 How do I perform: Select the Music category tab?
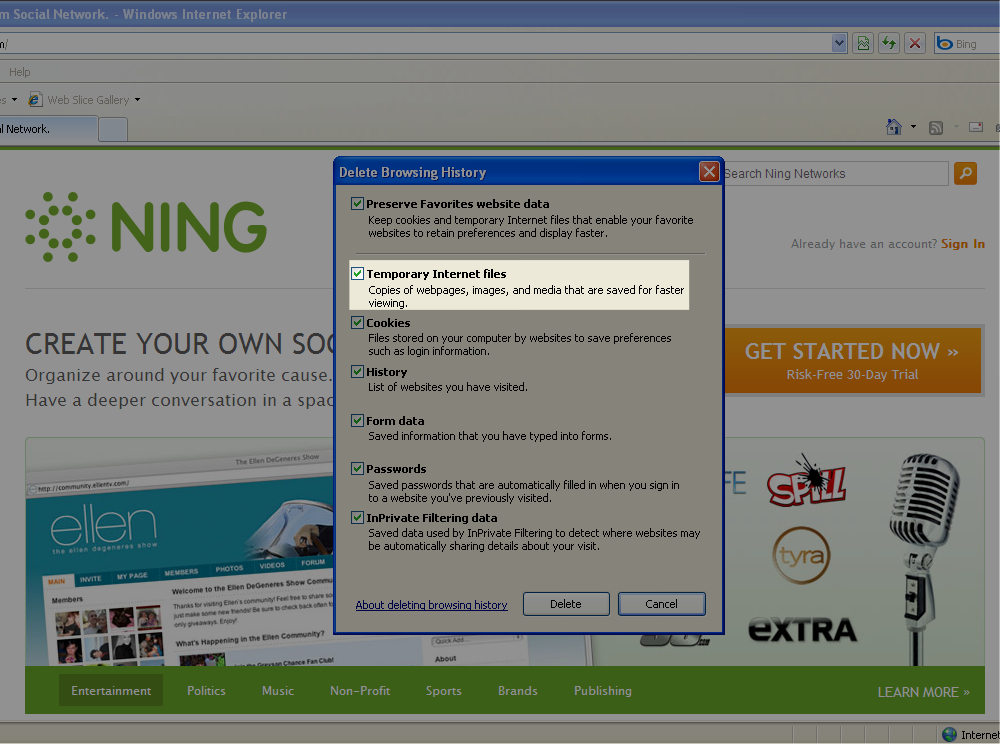[278, 690]
